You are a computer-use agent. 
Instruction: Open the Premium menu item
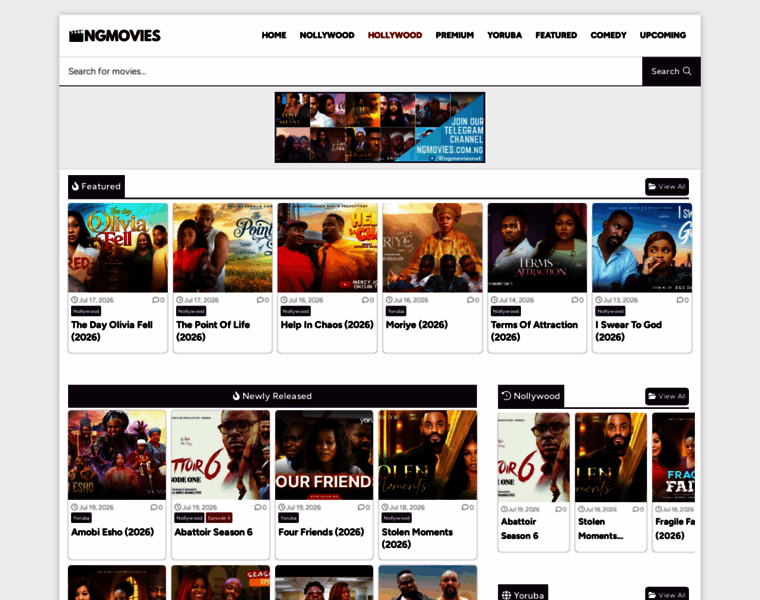pyautogui.click(x=454, y=35)
